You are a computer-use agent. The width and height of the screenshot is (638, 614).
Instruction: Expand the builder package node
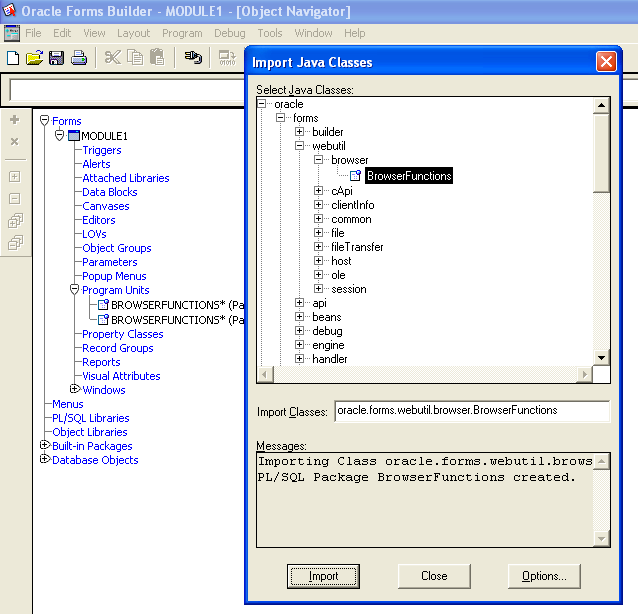pyautogui.click(x=300, y=132)
